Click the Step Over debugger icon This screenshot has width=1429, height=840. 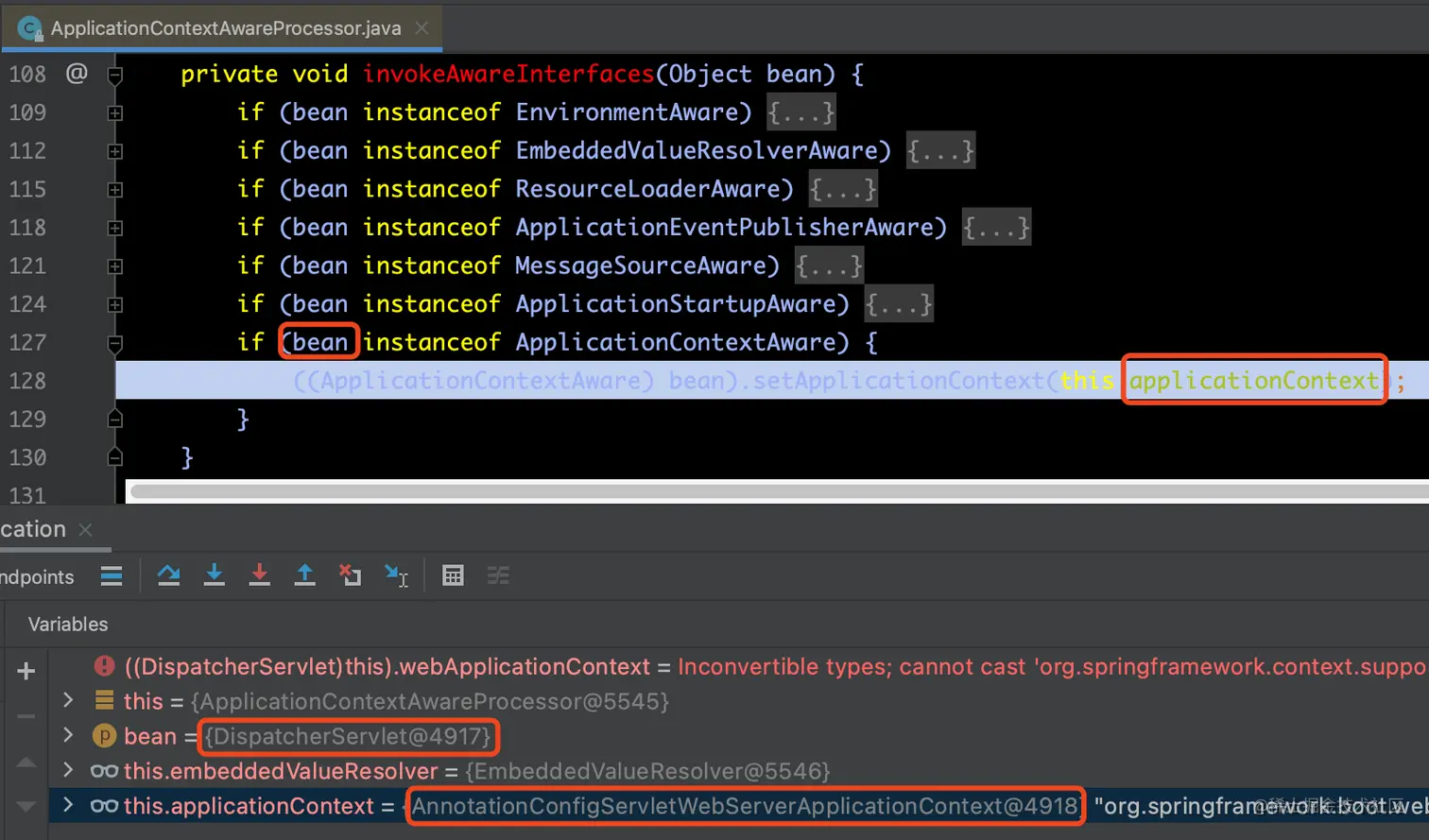169,574
